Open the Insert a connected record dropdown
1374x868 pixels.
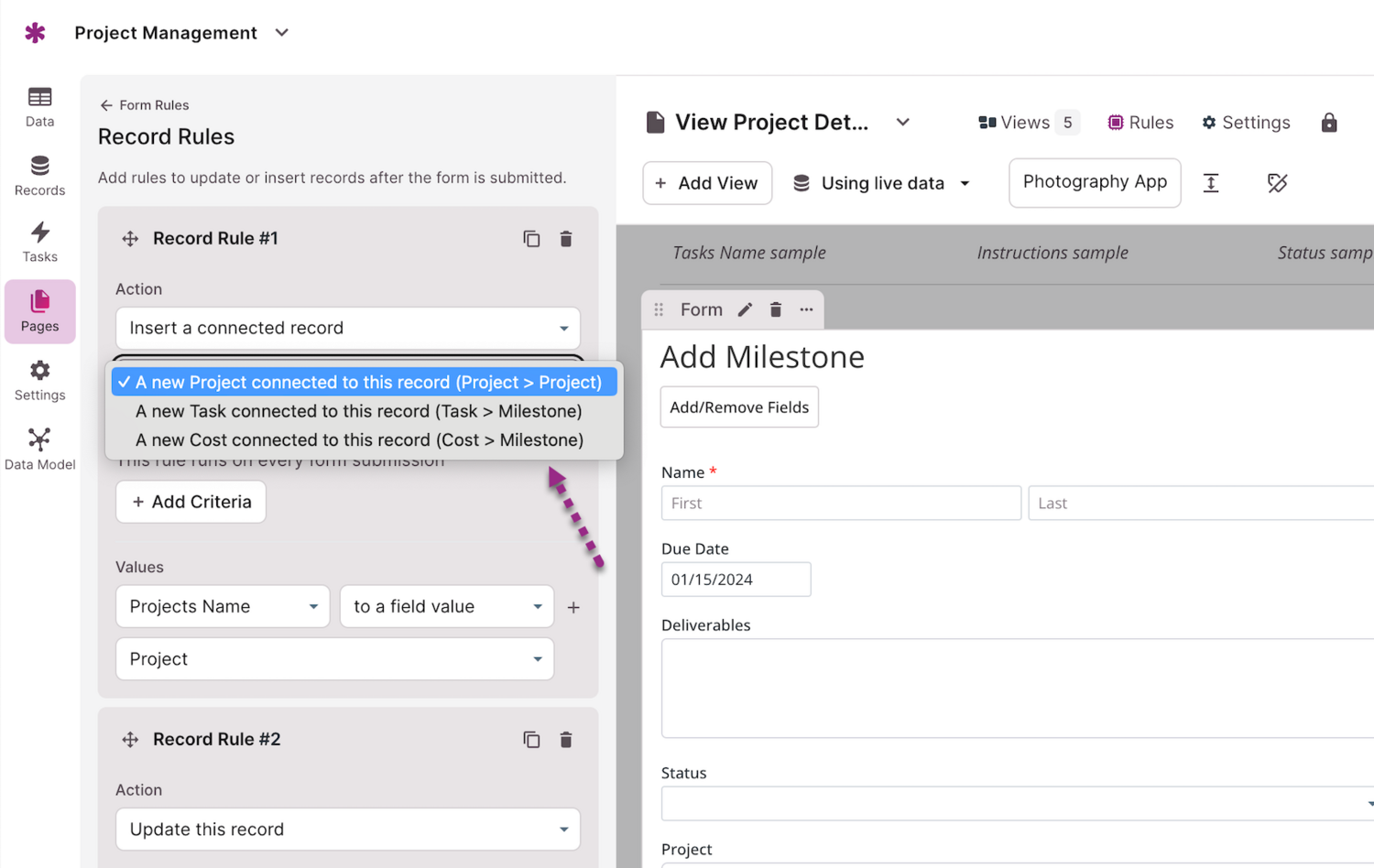[347, 328]
